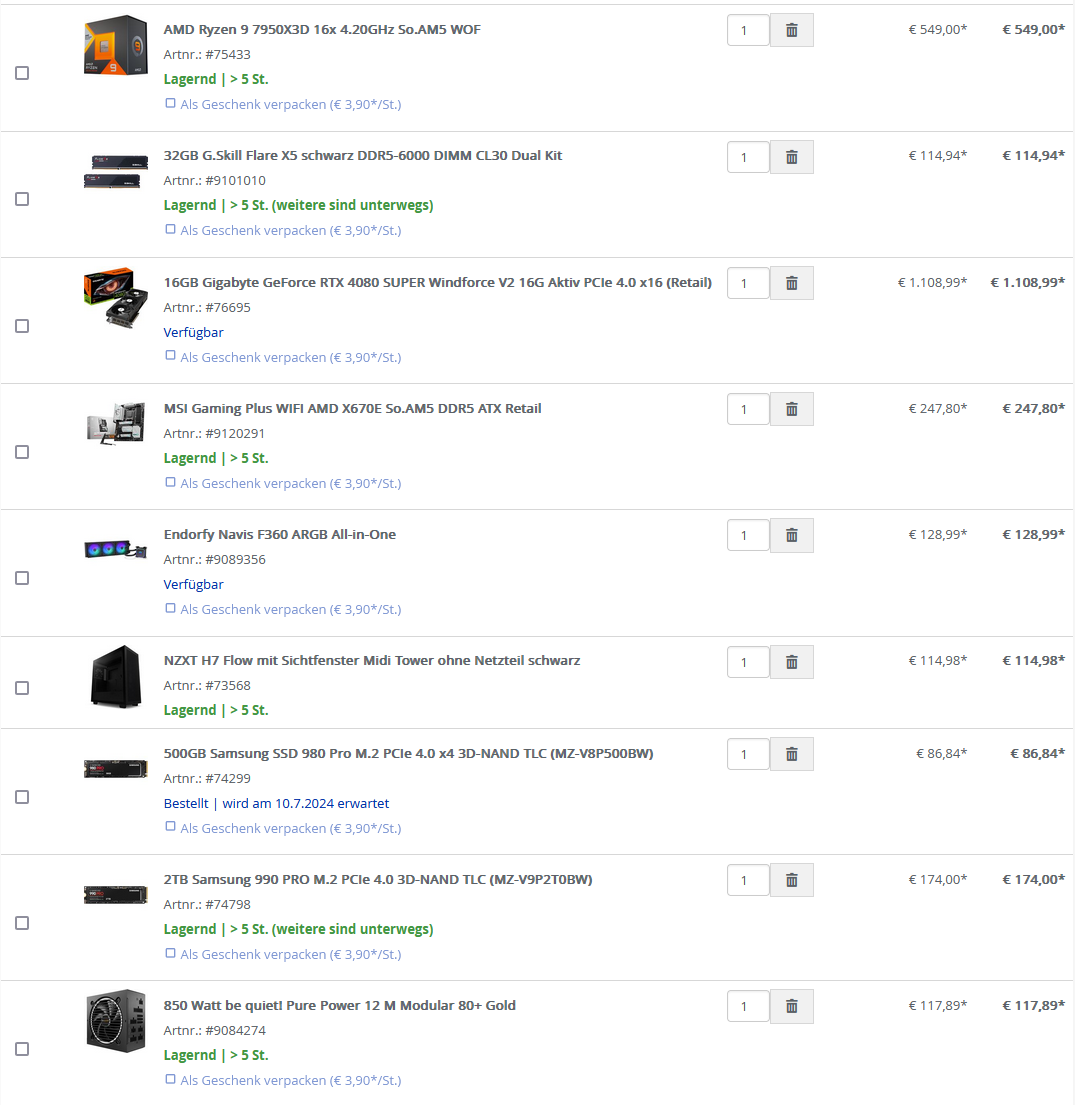Click article number text 'Artnr.: #9084274'
The height and width of the screenshot is (1105, 1075).
tap(215, 1030)
